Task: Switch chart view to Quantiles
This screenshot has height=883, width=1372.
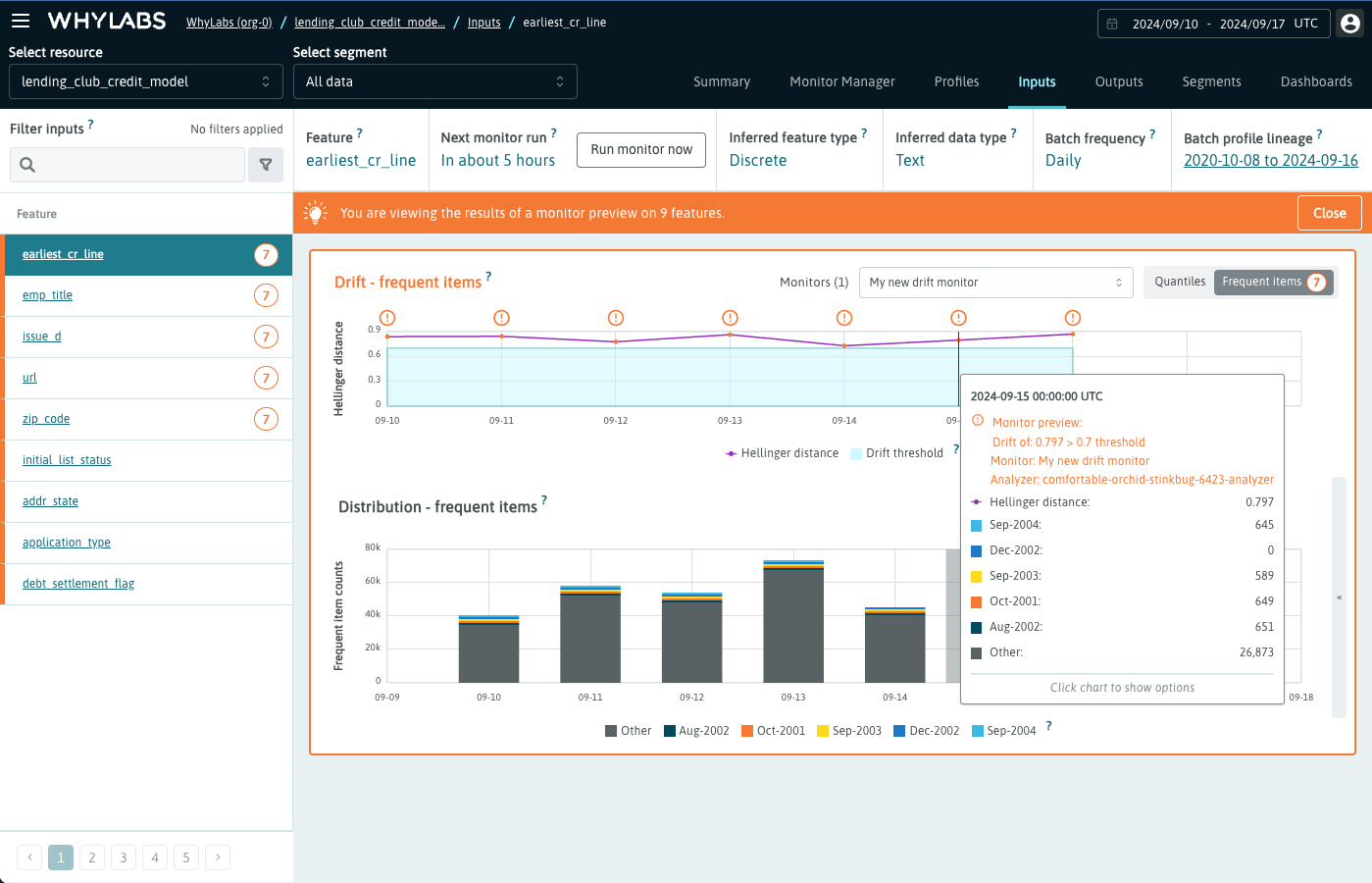Action: [x=1180, y=282]
